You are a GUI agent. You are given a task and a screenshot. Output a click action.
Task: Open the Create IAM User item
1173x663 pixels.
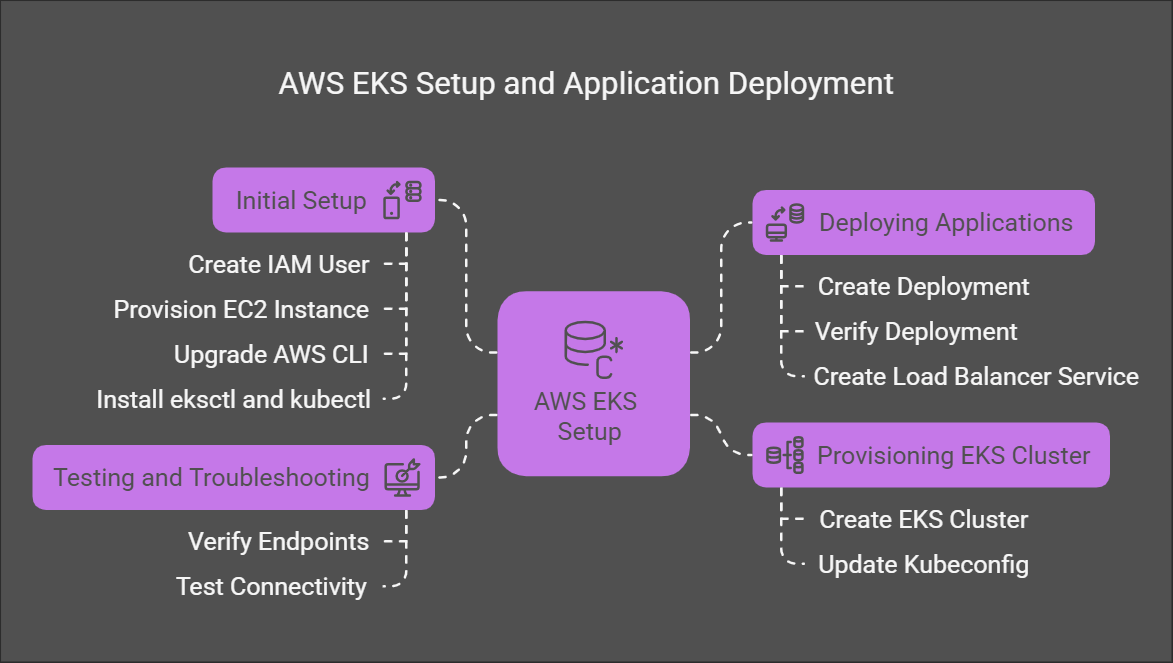(x=278, y=264)
